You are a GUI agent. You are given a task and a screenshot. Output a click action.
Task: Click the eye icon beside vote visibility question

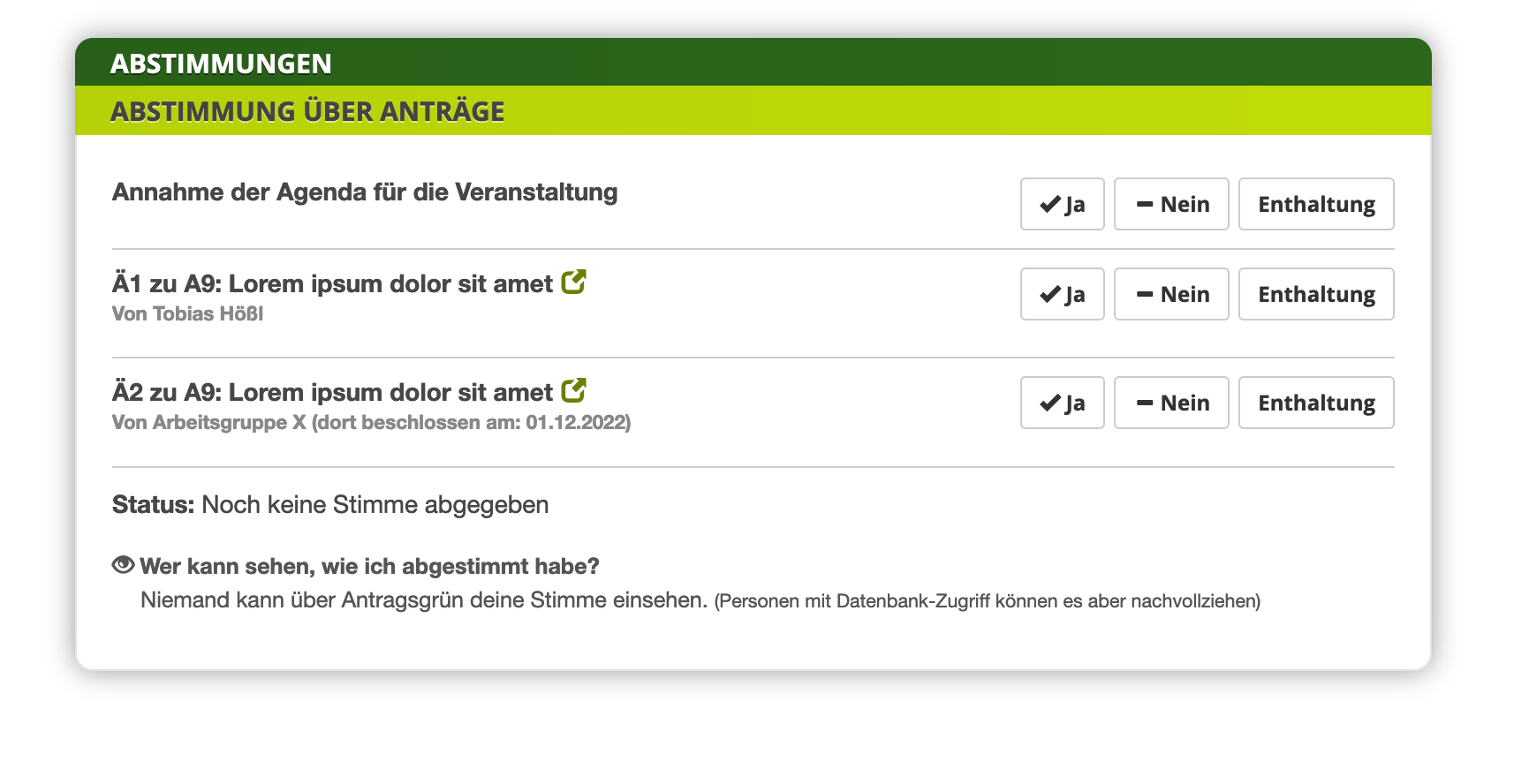(123, 565)
